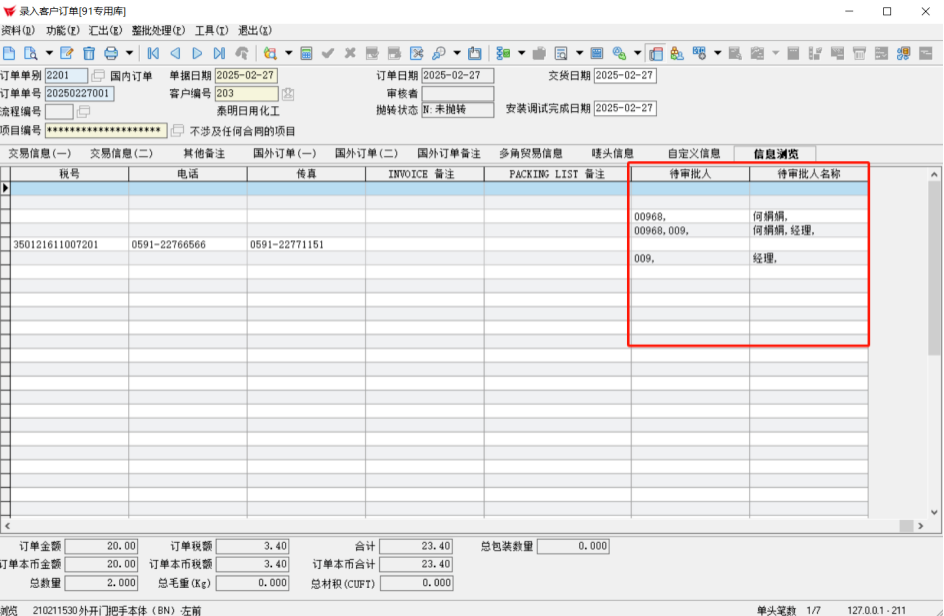
Task: Click the delete trash can icon
Action: pyautogui.click(x=89, y=53)
